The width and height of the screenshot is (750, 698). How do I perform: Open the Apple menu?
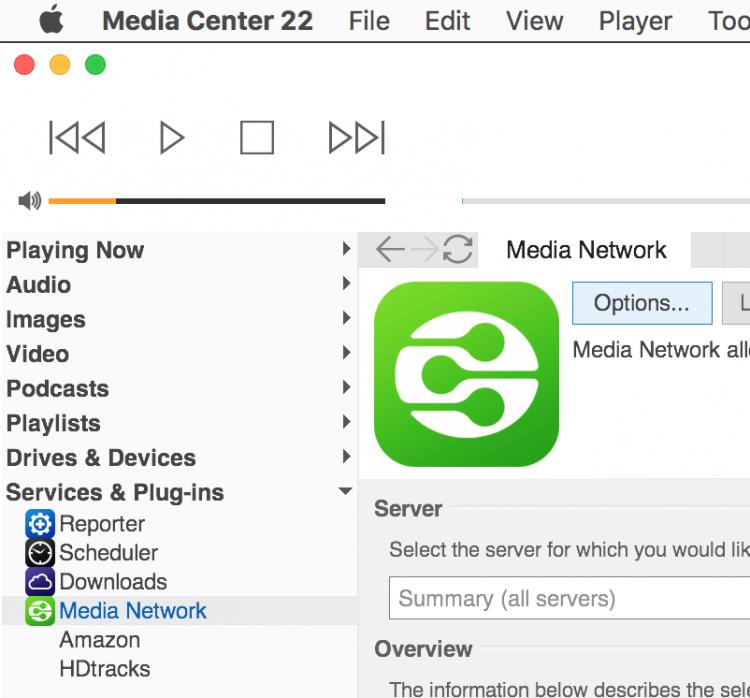pyautogui.click(x=51, y=20)
